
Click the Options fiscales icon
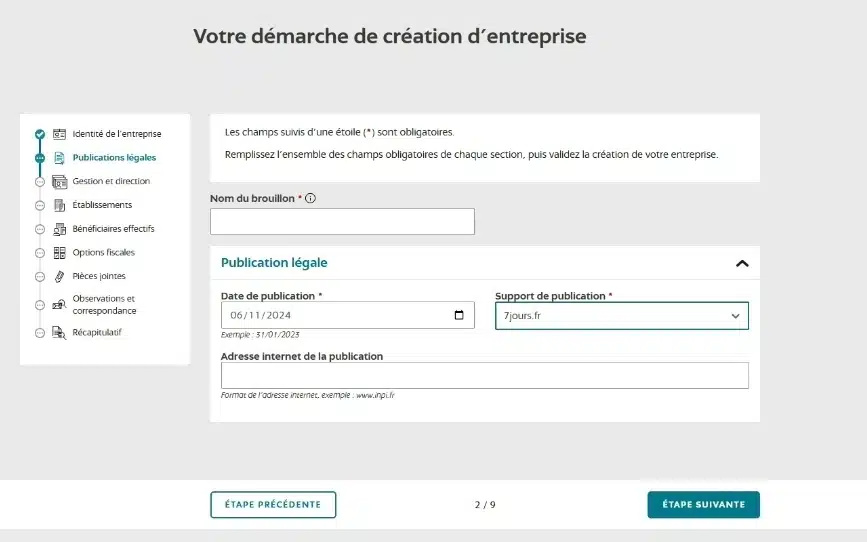59,253
